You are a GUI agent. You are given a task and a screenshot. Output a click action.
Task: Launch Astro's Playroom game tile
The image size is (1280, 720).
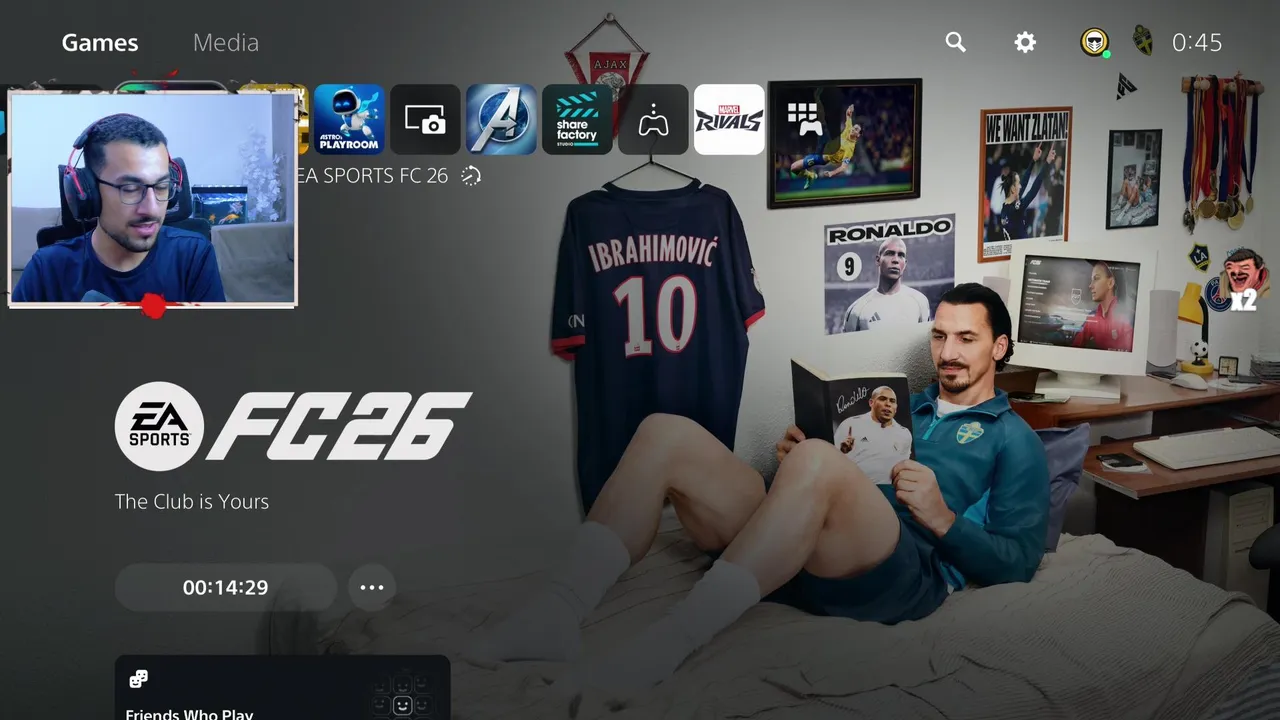point(349,119)
